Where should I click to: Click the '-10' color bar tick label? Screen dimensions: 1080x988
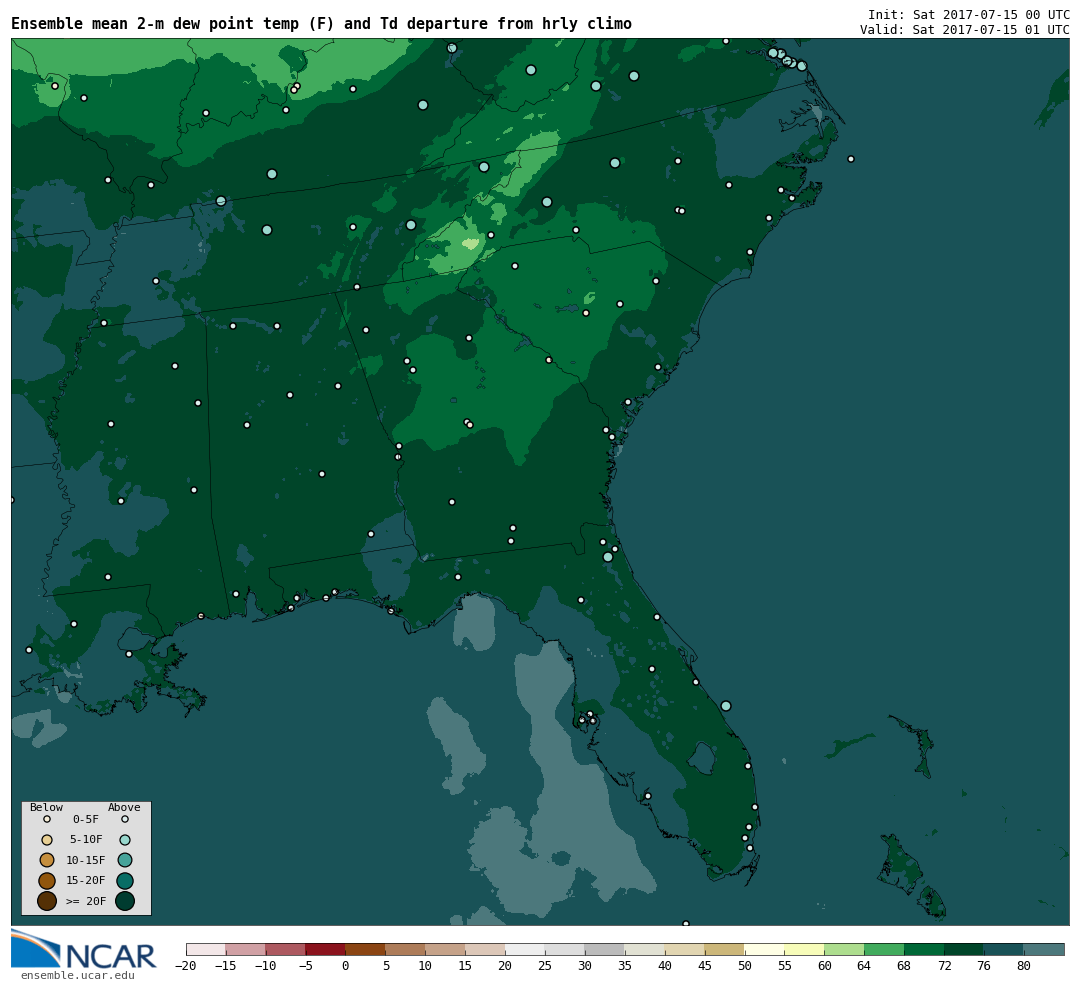[x=265, y=966]
